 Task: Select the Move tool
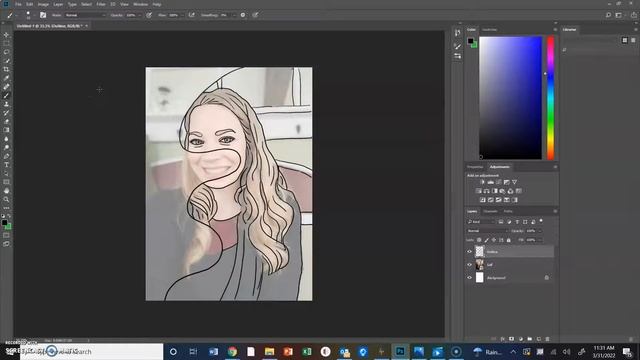click(x=6, y=35)
